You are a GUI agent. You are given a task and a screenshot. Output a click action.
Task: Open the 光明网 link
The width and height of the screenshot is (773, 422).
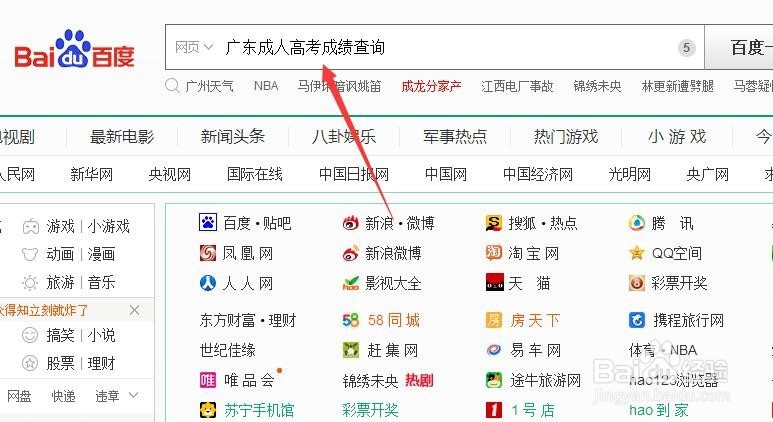630,174
